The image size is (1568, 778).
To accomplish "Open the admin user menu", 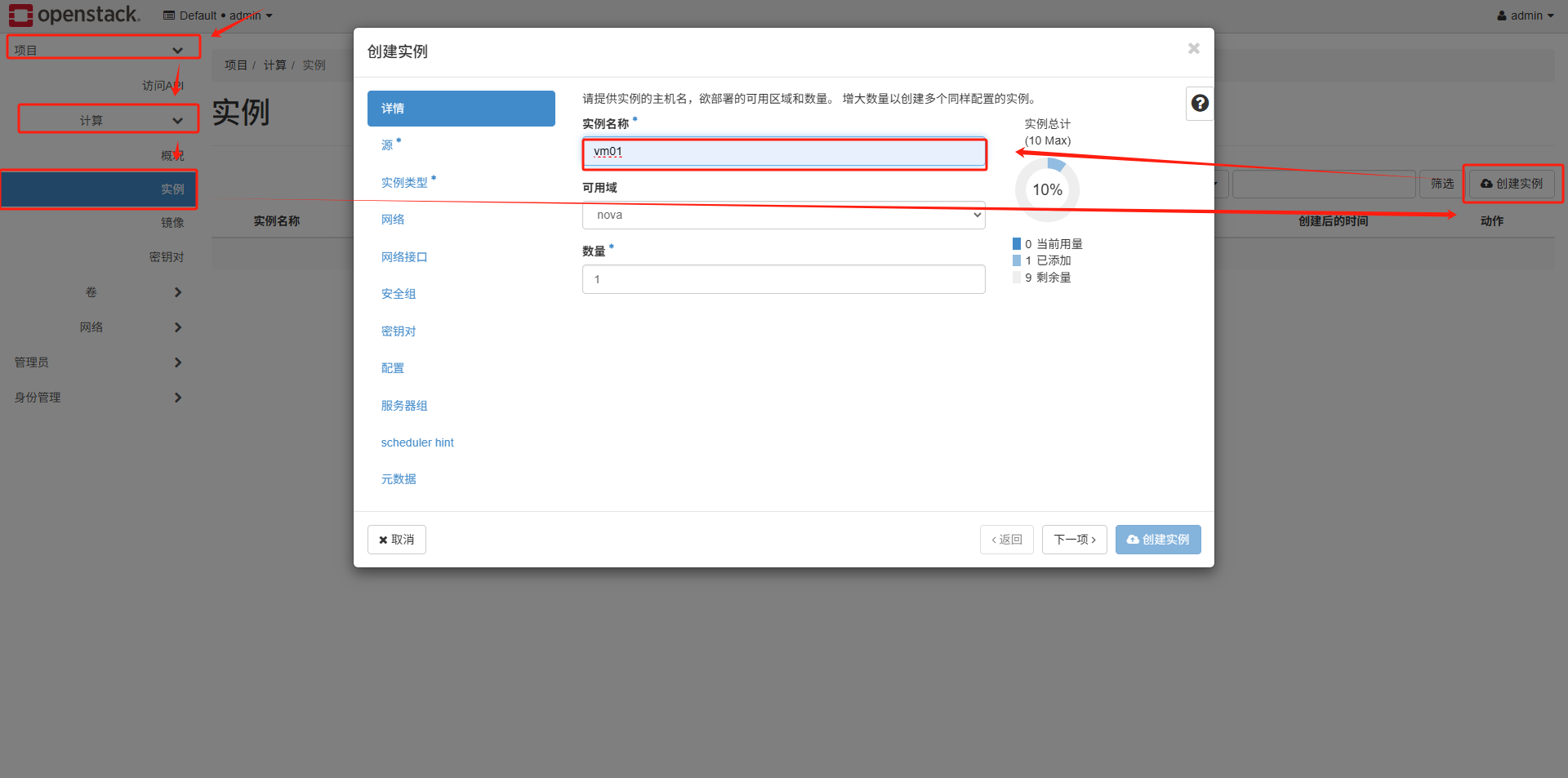I will pyautogui.click(x=1526, y=16).
